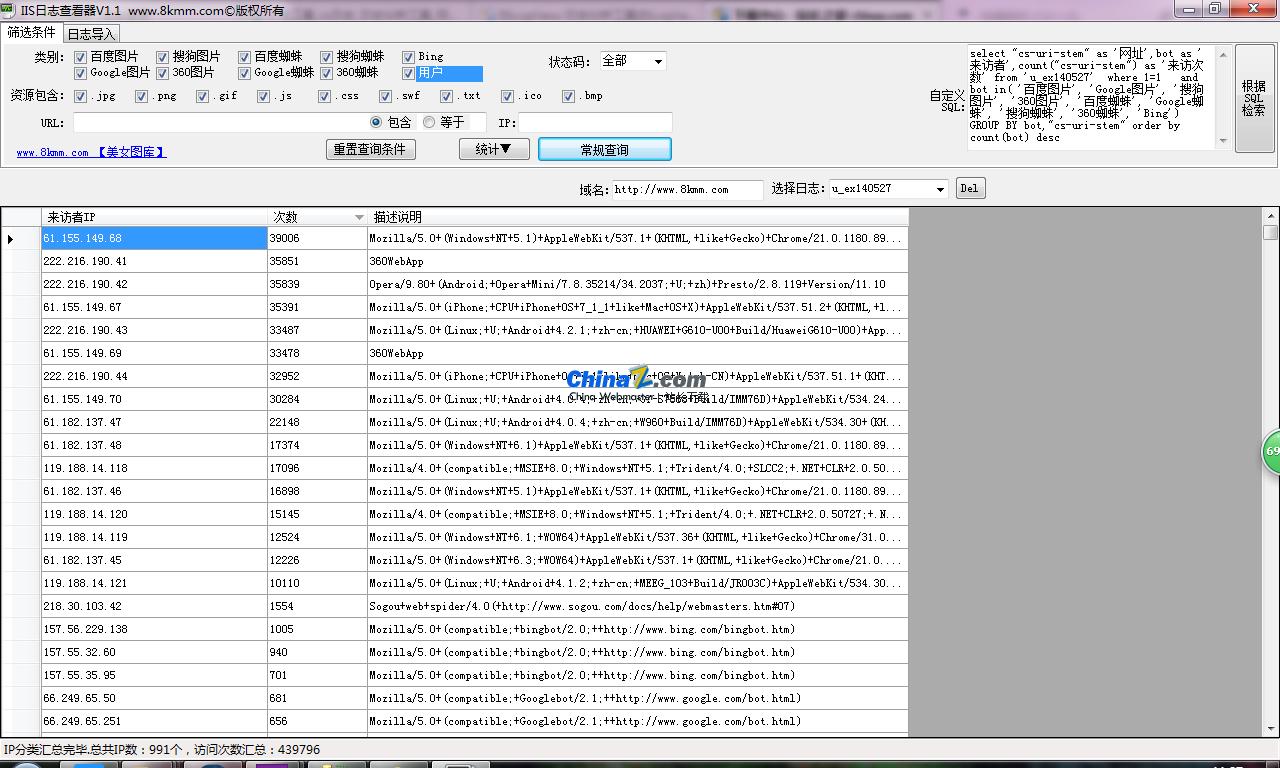Select IP cell 66.249.65.50
Viewport: 1280px width, 768px height.
(x=154, y=698)
